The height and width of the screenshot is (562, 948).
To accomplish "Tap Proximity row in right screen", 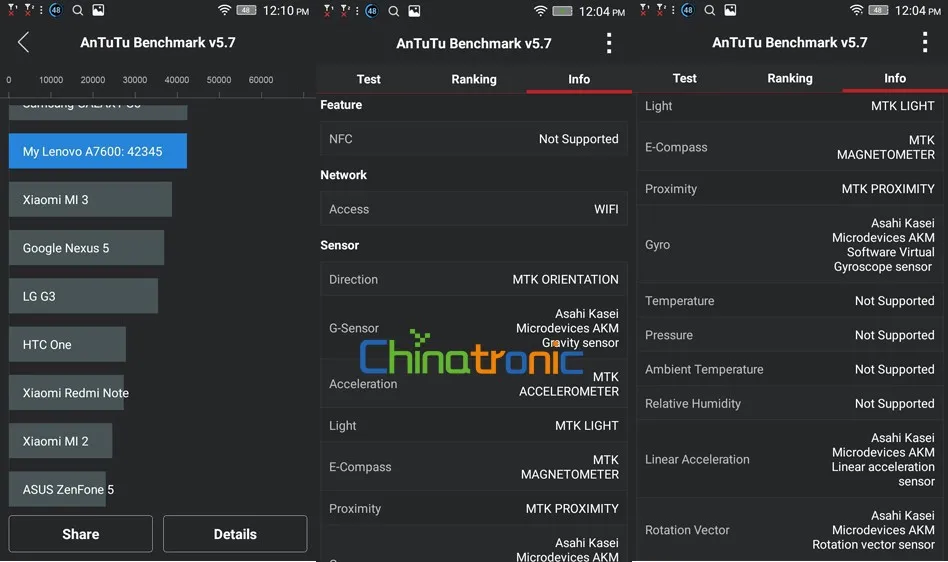I will coord(790,189).
